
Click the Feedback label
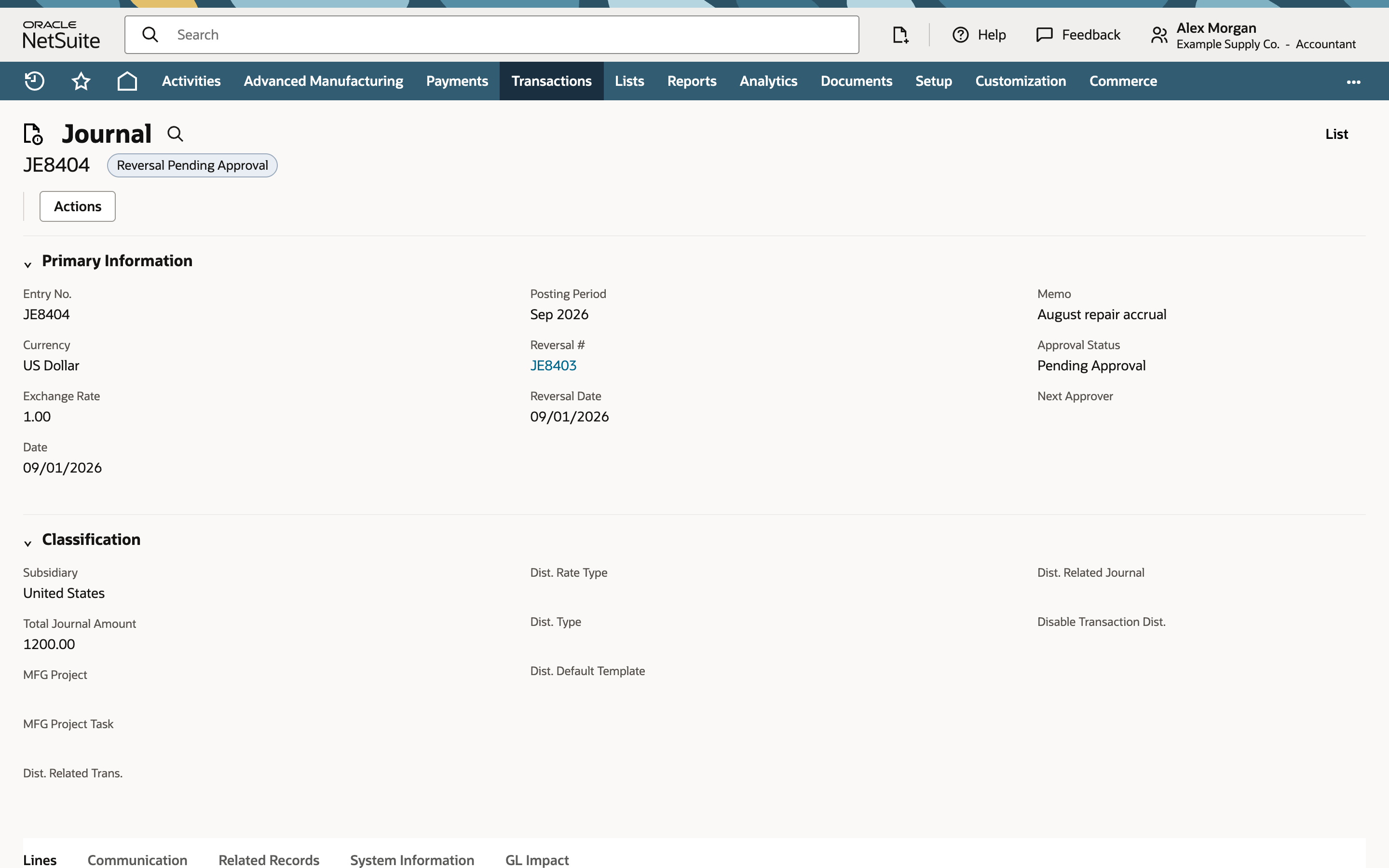(x=1090, y=35)
